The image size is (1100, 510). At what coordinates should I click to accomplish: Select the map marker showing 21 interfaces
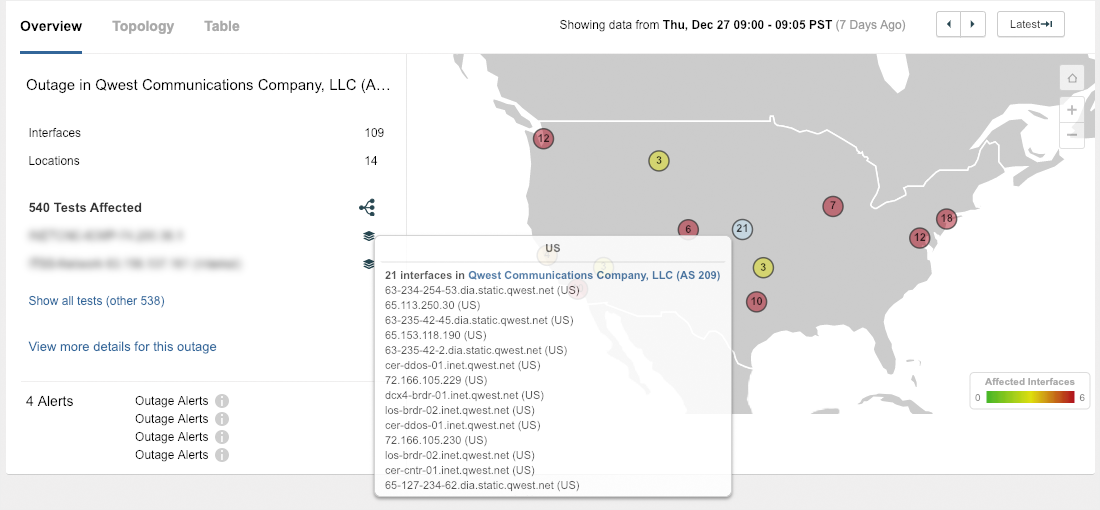point(741,229)
